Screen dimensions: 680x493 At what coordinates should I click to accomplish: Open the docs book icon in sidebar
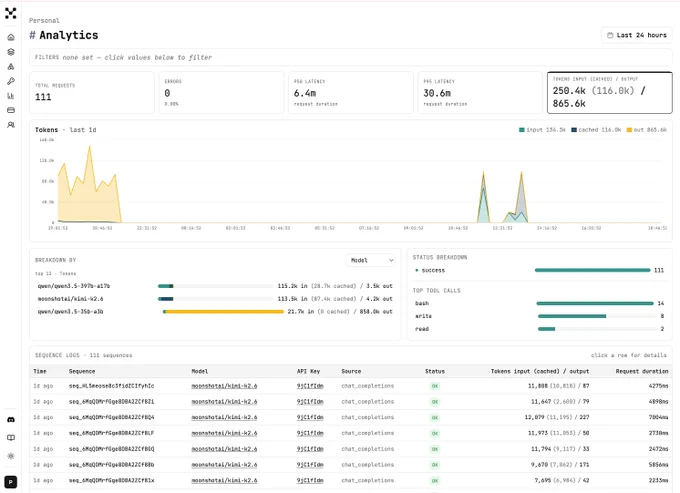[x=11, y=437]
